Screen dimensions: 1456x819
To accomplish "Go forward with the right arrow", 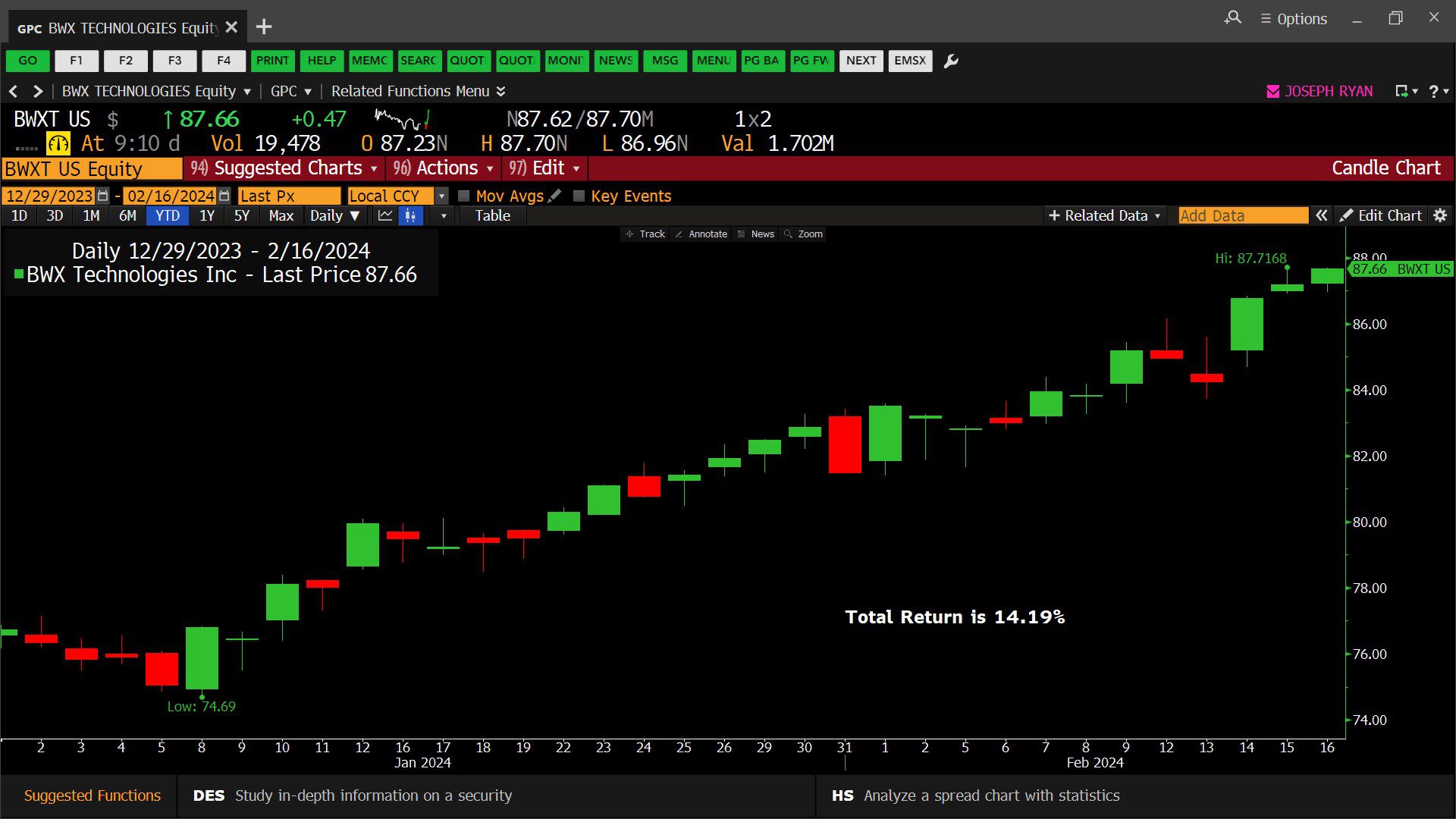I will pyautogui.click(x=37, y=91).
